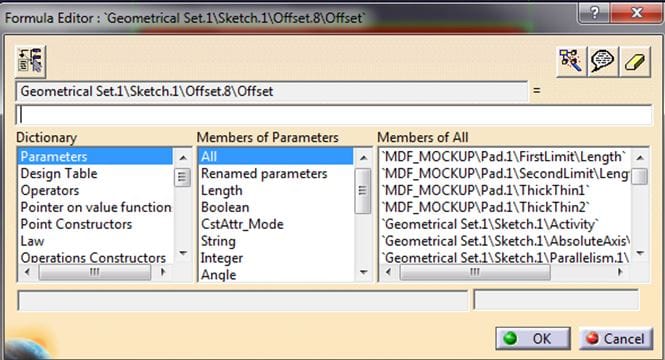This screenshot has height=360, width=665.
Task: Close the Formula Editor window
Action: coord(636,13)
